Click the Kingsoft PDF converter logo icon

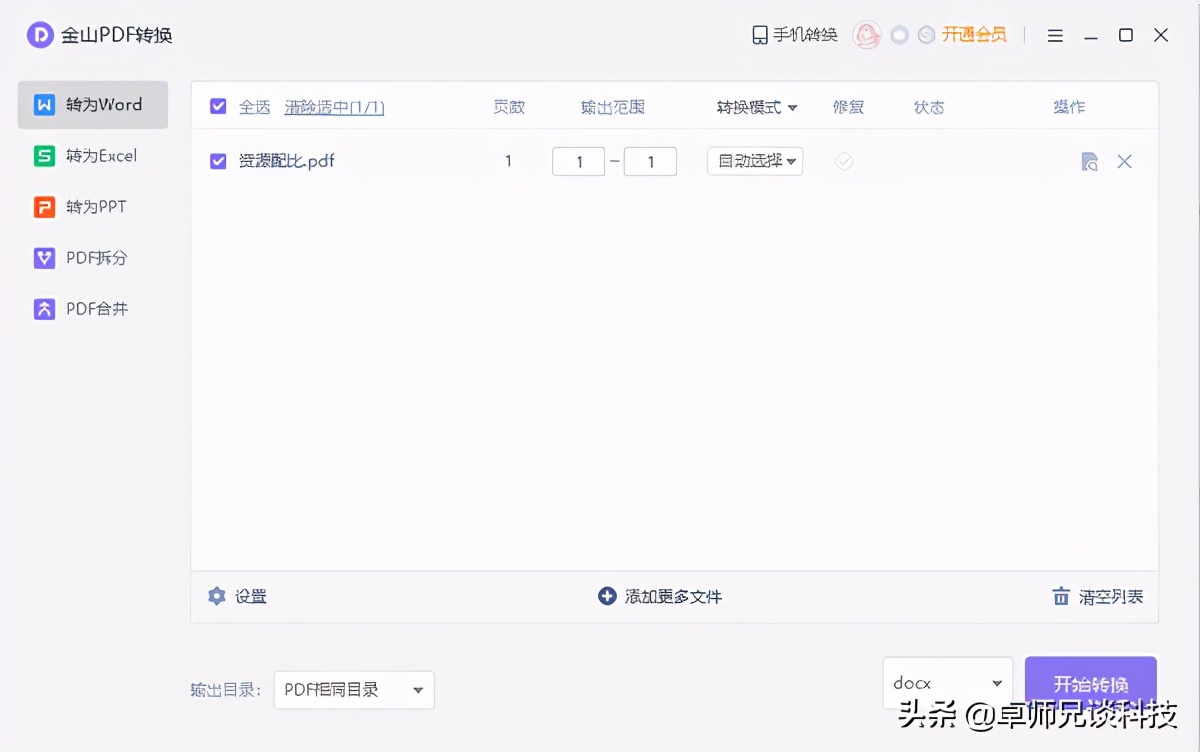point(40,35)
